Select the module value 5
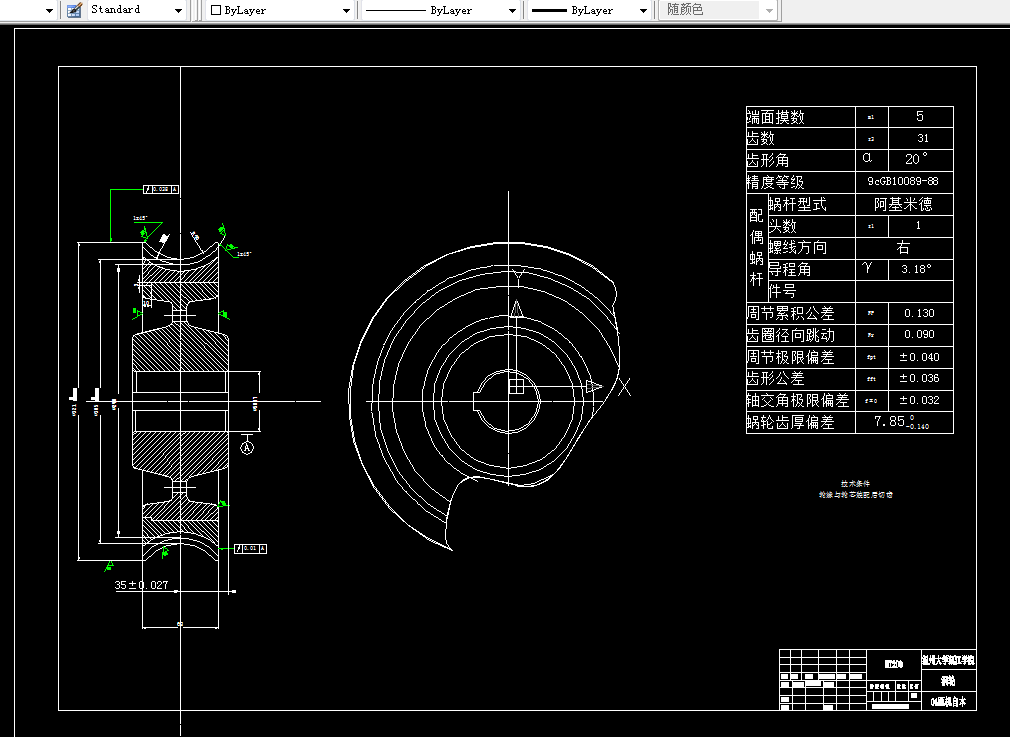1010x737 pixels. point(920,116)
